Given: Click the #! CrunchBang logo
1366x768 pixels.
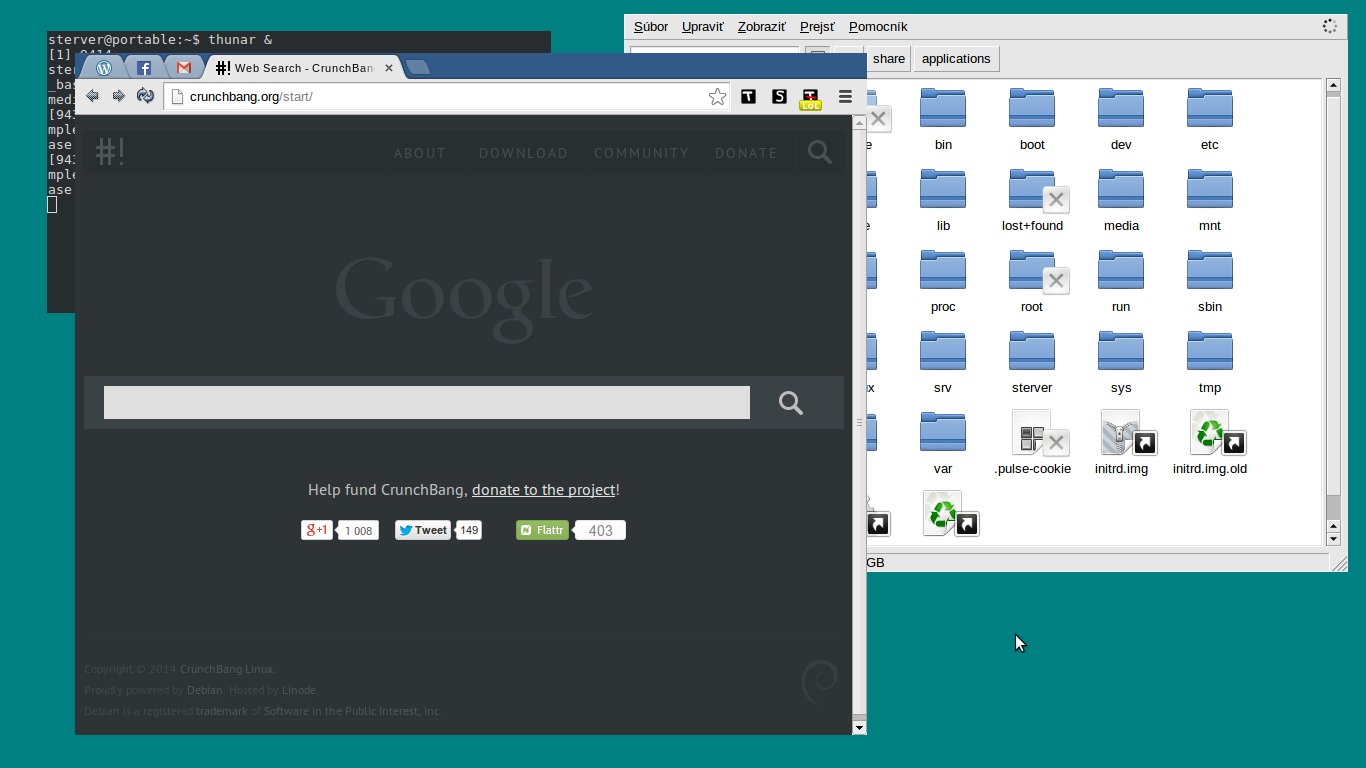Looking at the screenshot, I should pos(110,152).
